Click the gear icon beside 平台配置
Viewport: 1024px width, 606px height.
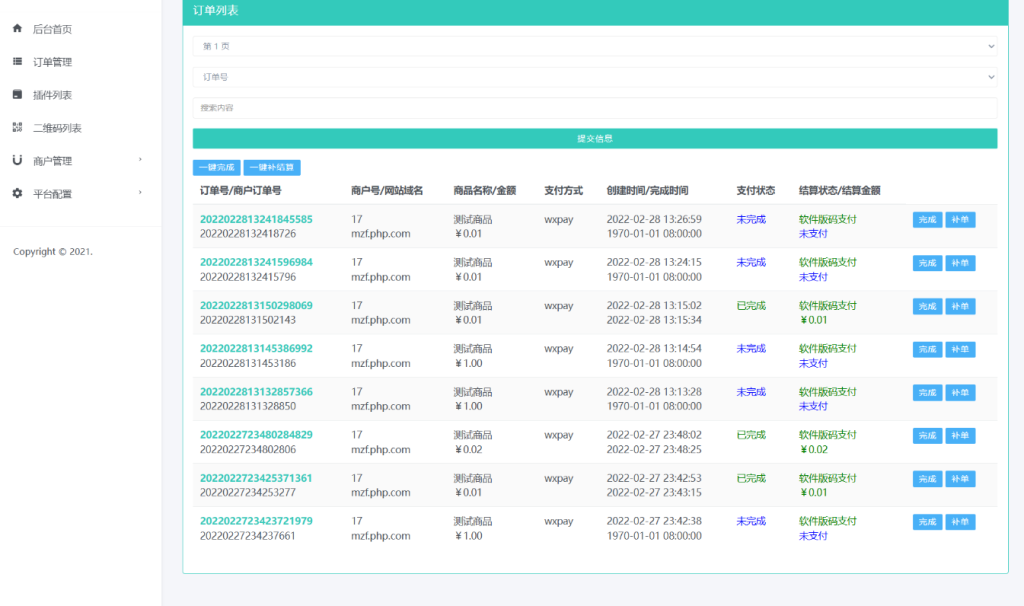pos(17,193)
